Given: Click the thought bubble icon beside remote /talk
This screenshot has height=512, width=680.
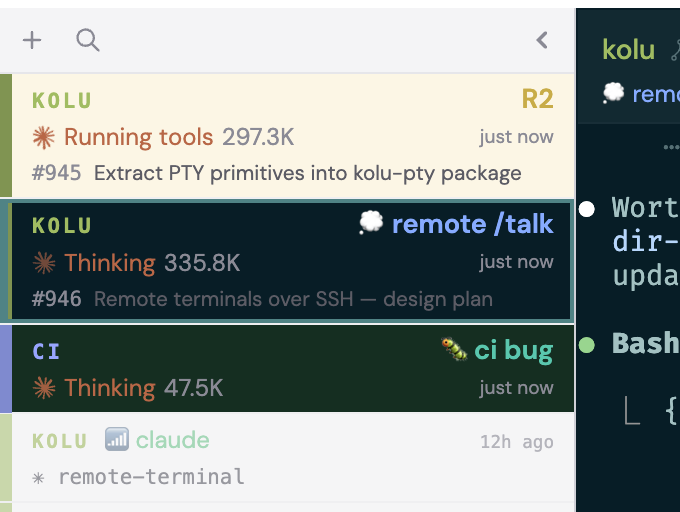Looking at the screenshot, I should 371,223.
